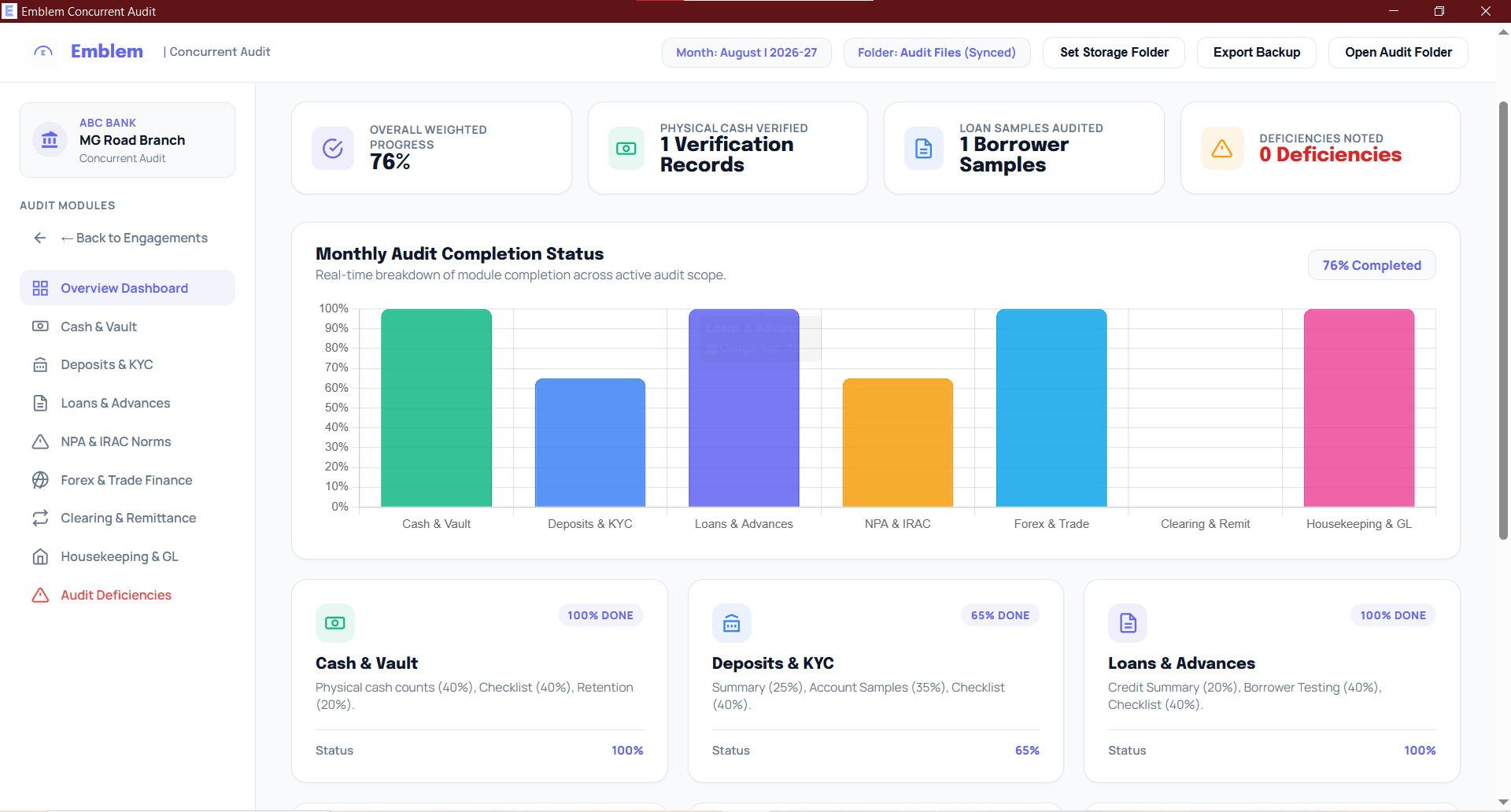Screen dimensions: 1511x812
Task: Go to Housekeeping & GL module
Action: (x=127, y=557)
